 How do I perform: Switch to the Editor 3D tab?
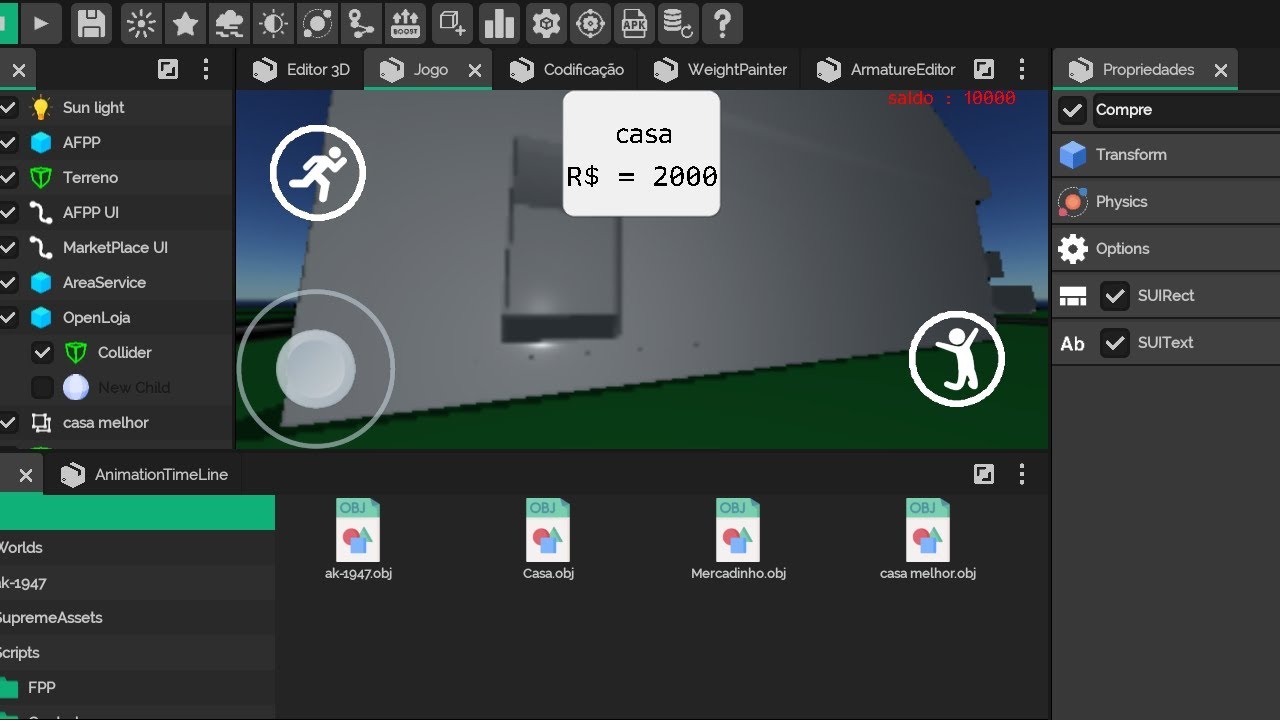pos(301,70)
